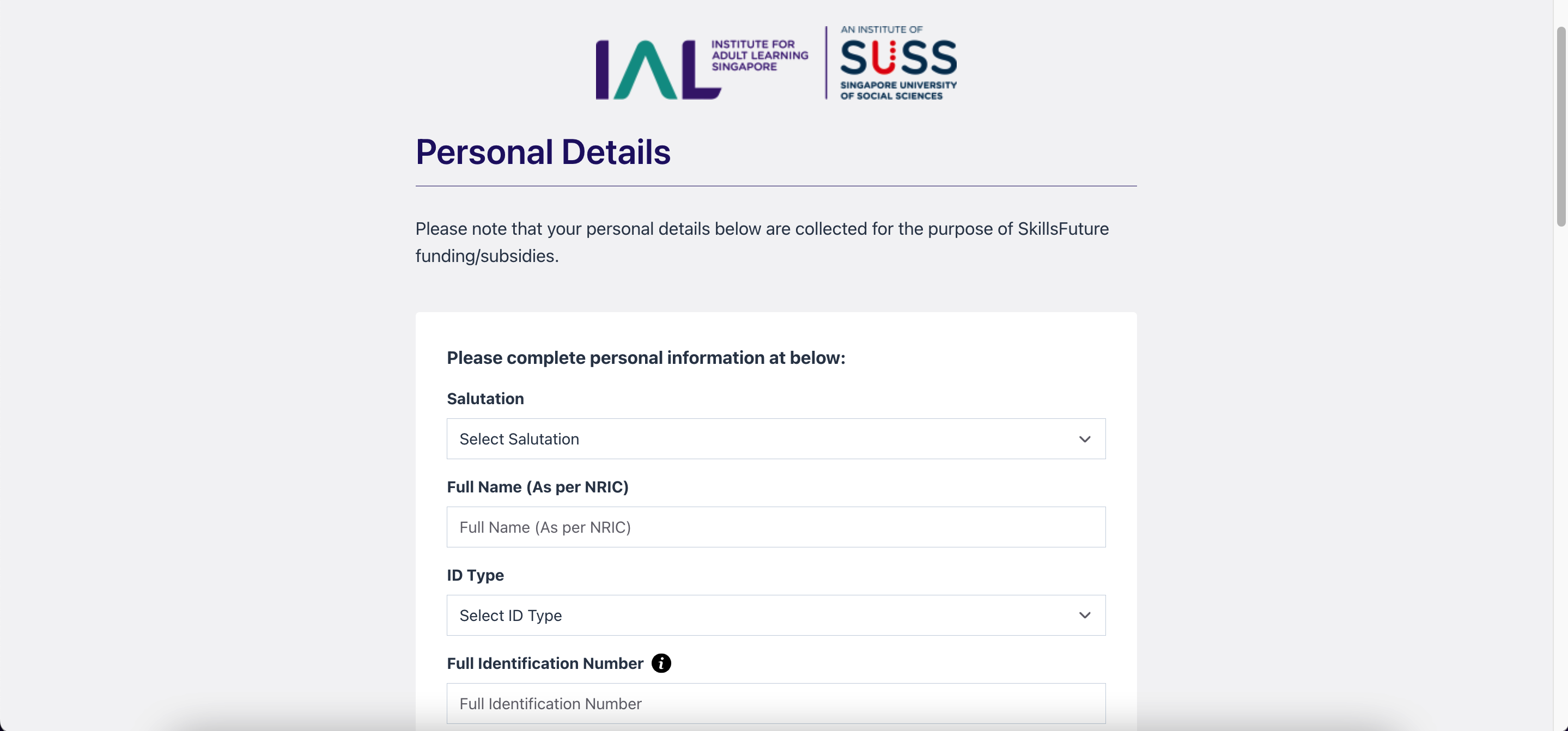Click the 'An Institute Of' text above SUSS
This screenshot has height=731, width=1568.
882,29
